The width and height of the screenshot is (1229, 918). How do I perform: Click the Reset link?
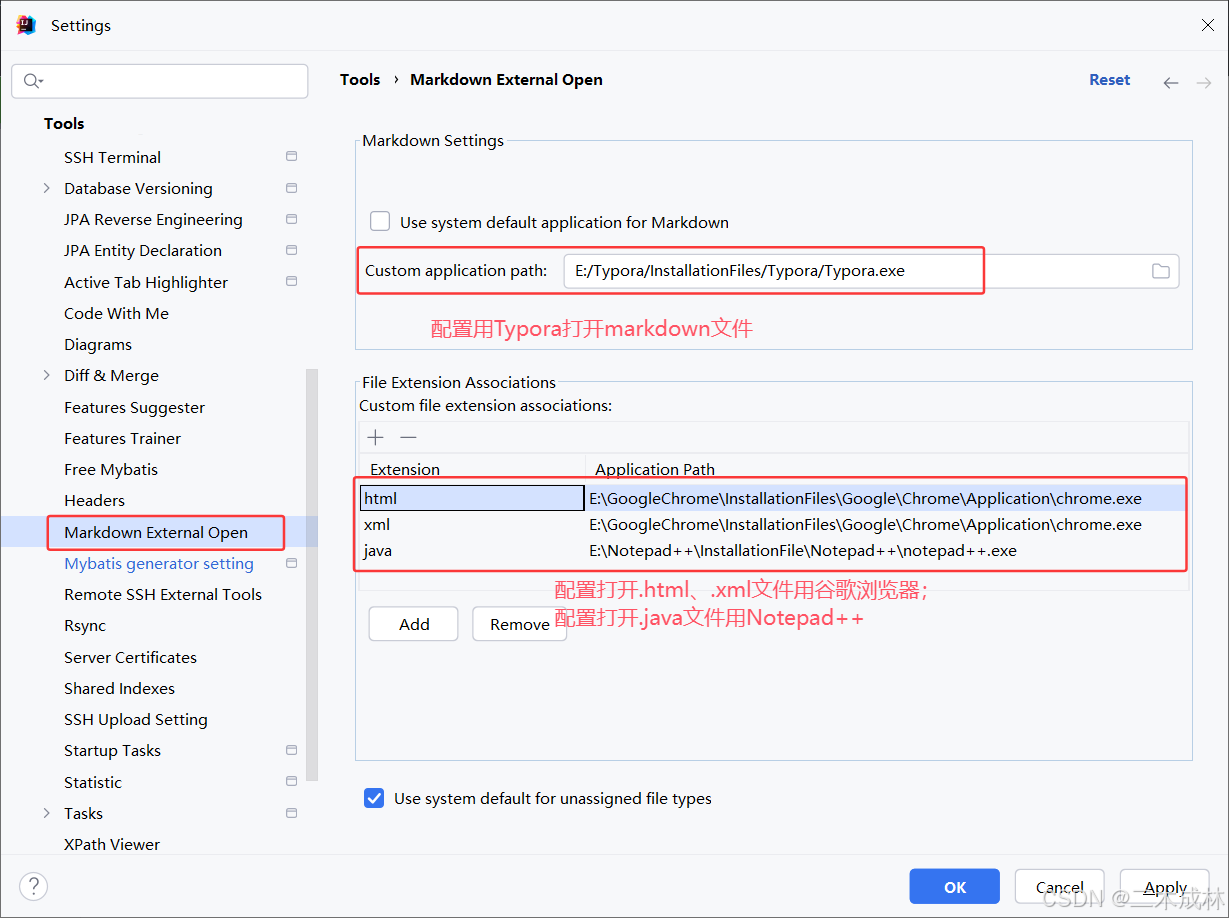point(1109,80)
